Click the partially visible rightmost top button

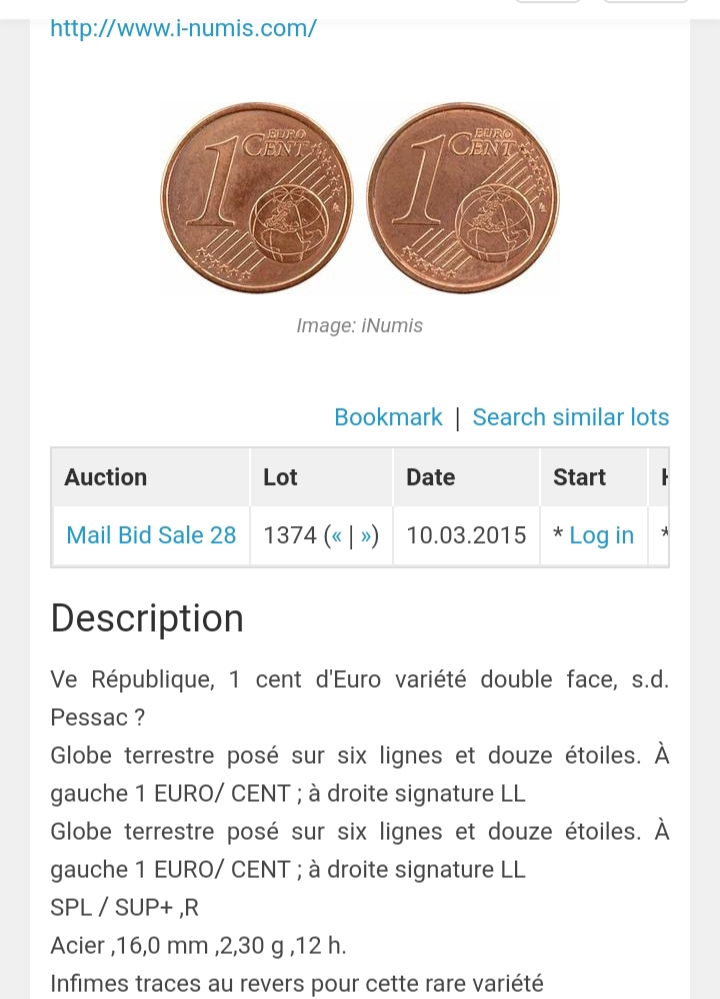645,1
